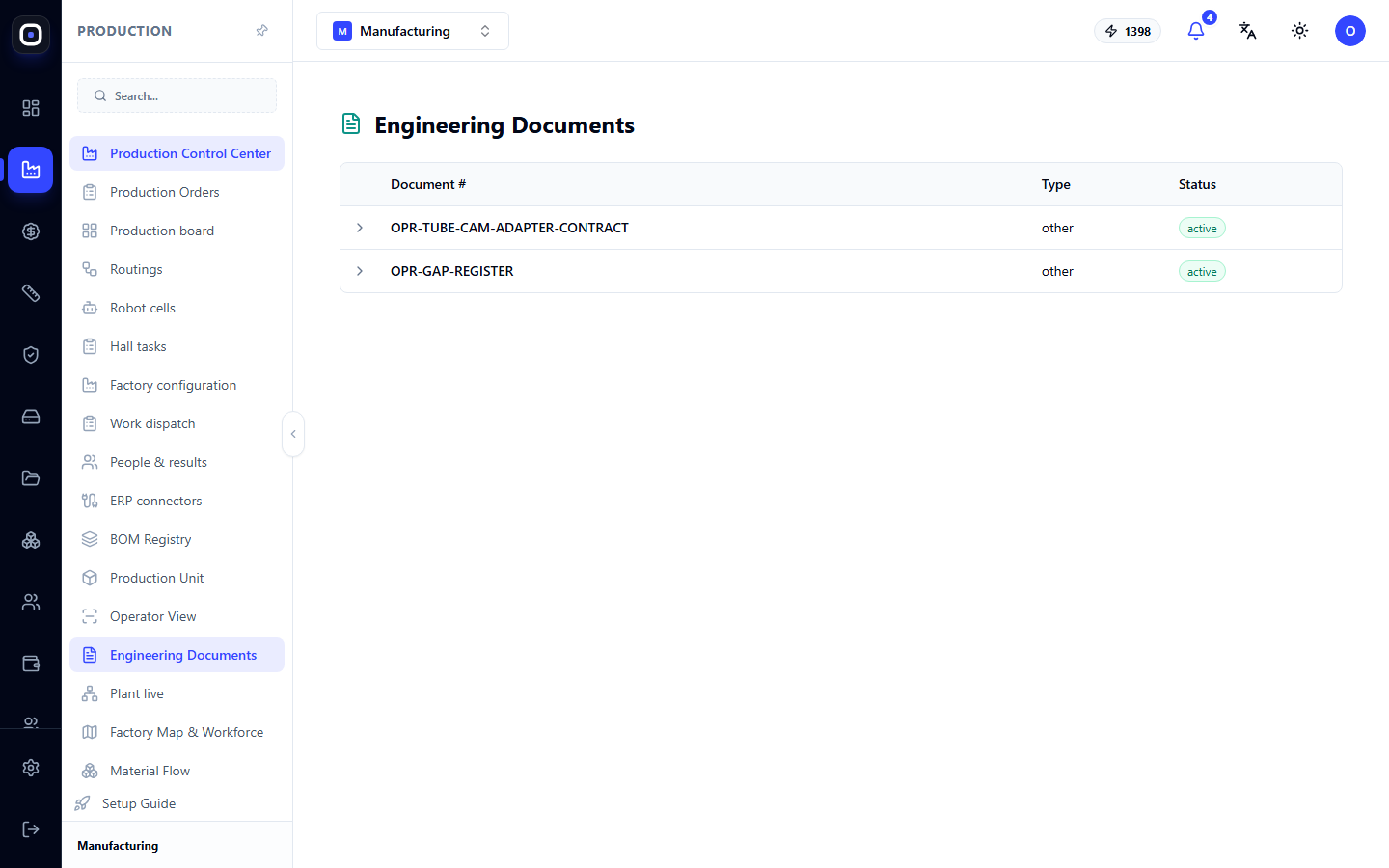Viewport: 1389px width, 868px height.
Task: Open the settings gear rail icon
Action: (31, 768)
